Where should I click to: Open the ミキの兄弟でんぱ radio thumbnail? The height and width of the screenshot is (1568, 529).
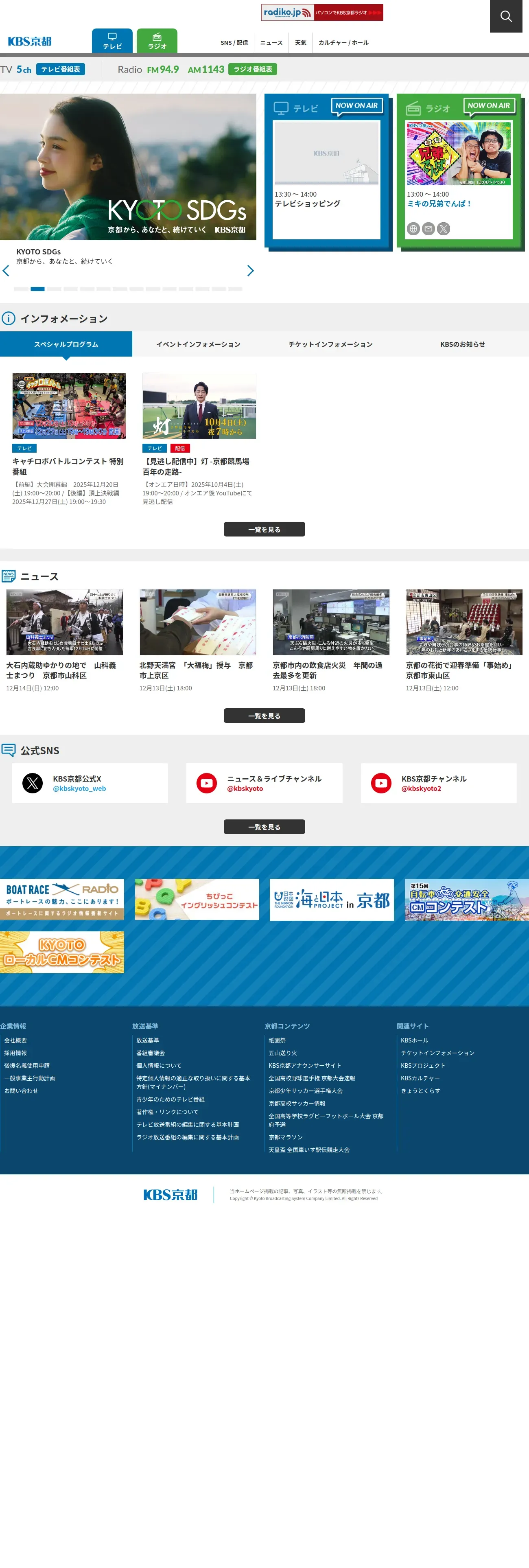459,153
